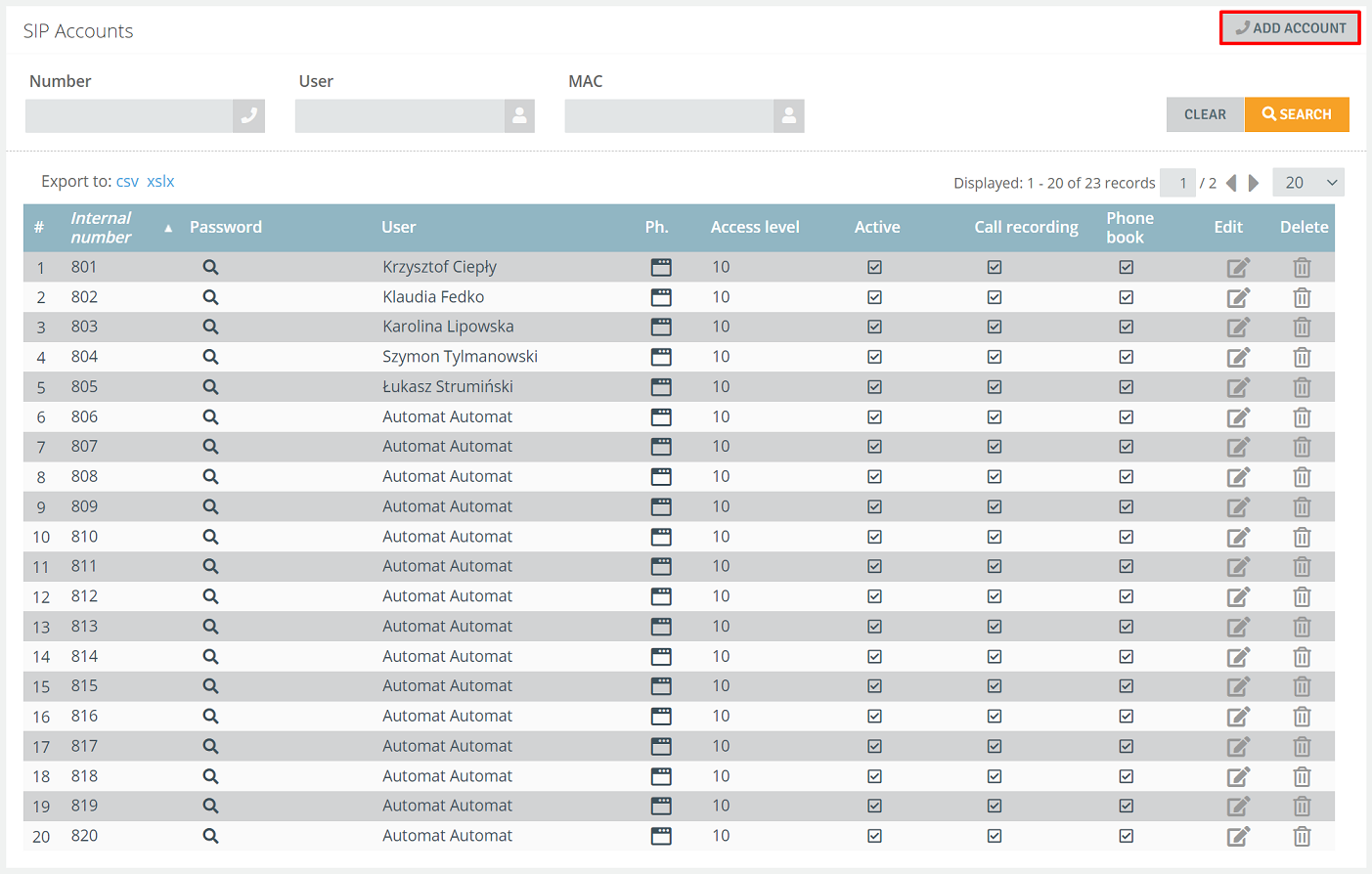Viewport: 1372px width, 874px height.
Task: Edit account 808
Action: (1238, 477)
